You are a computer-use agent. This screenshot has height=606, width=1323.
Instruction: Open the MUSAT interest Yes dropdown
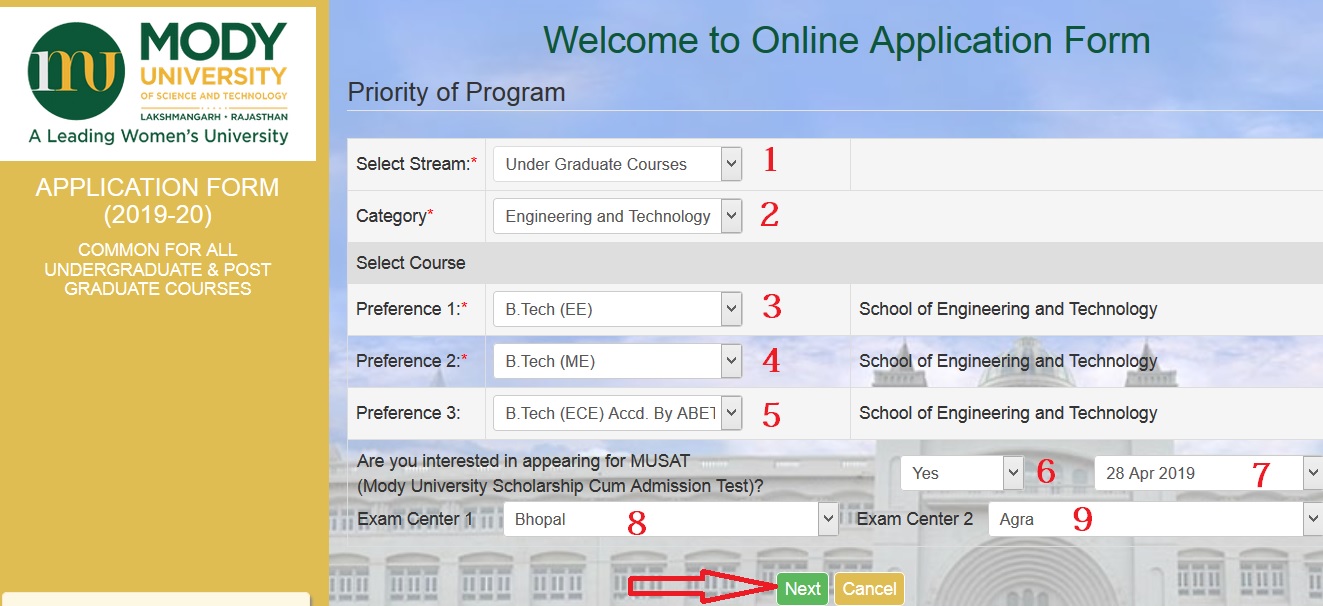pos(962,473)
